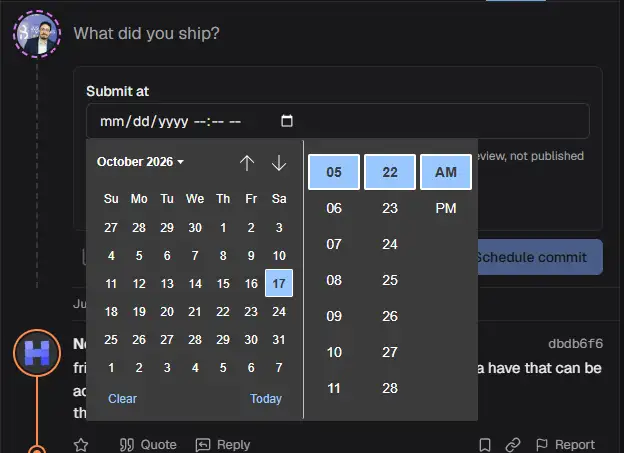Pick October 17 in calendar

tap(279, 283)
